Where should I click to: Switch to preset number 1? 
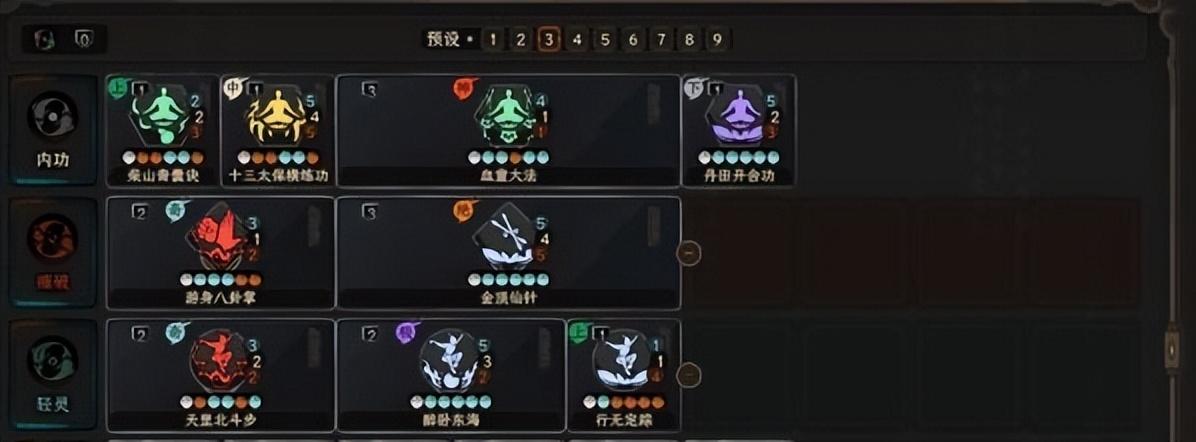492,40
